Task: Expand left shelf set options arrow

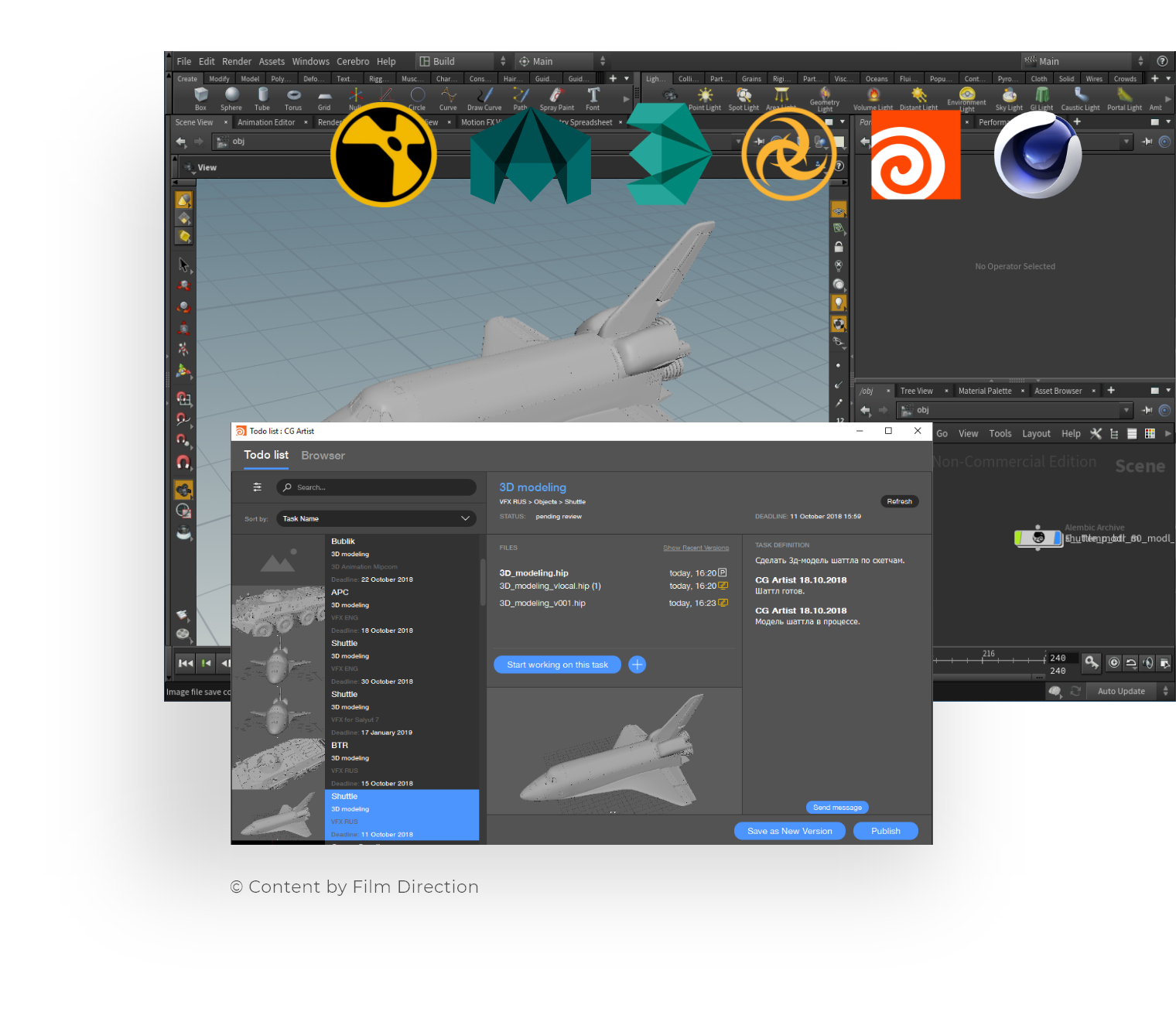Action: click(627, 78)
